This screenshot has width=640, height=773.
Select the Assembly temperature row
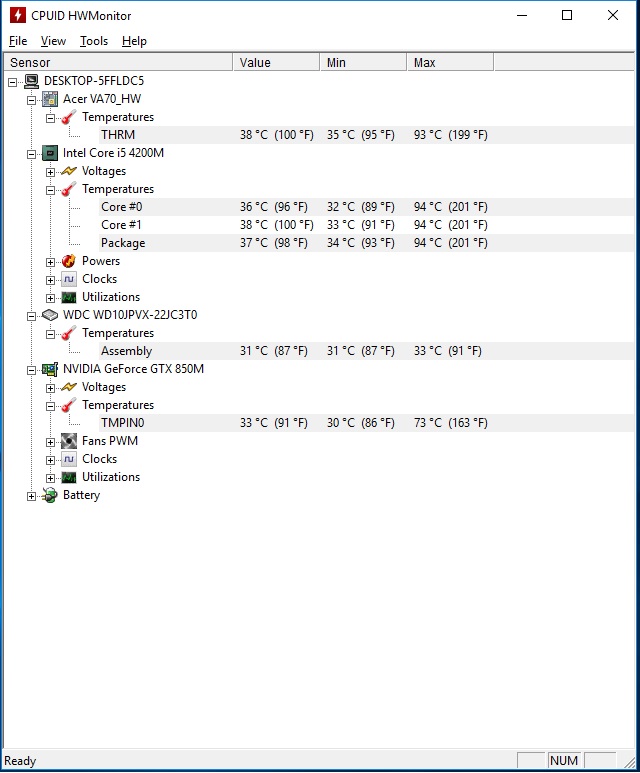(366, 351)
